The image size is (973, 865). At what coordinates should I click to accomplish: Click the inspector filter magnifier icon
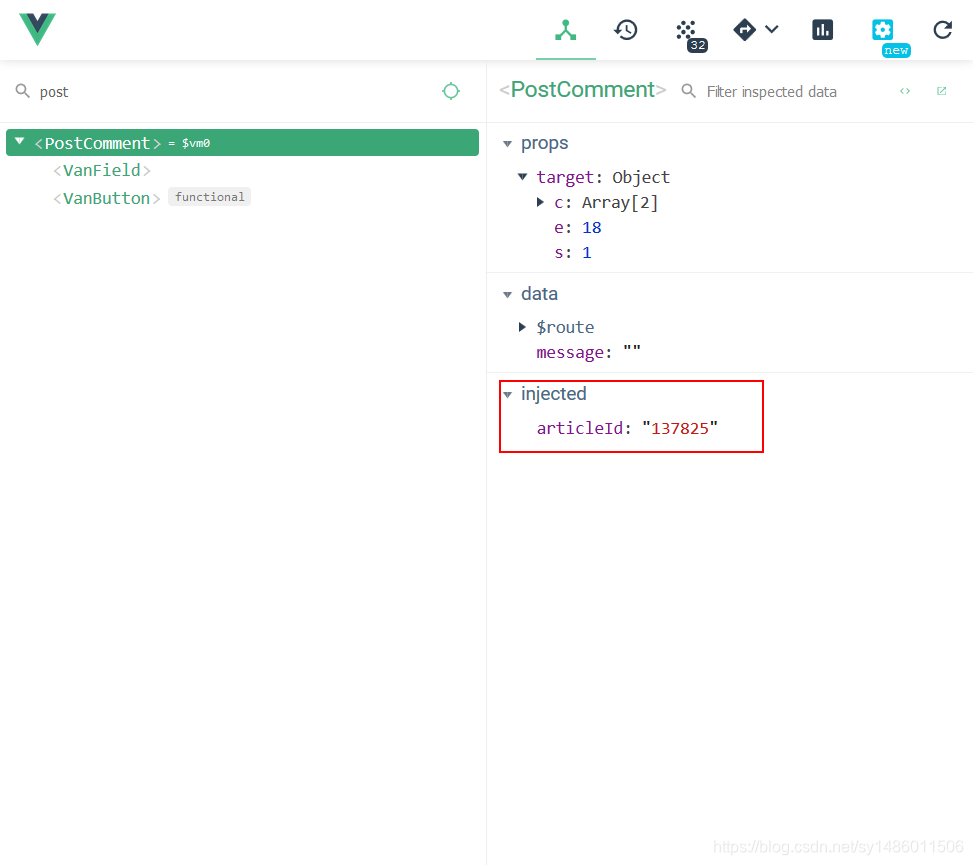(x=688, y=91)
